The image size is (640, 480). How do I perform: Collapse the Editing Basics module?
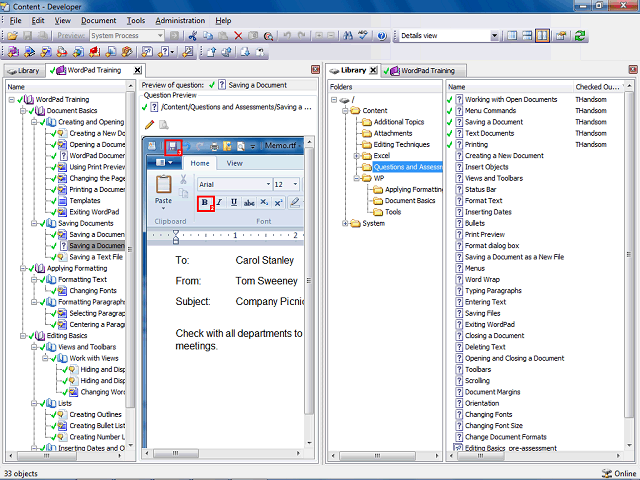point(23,336)
